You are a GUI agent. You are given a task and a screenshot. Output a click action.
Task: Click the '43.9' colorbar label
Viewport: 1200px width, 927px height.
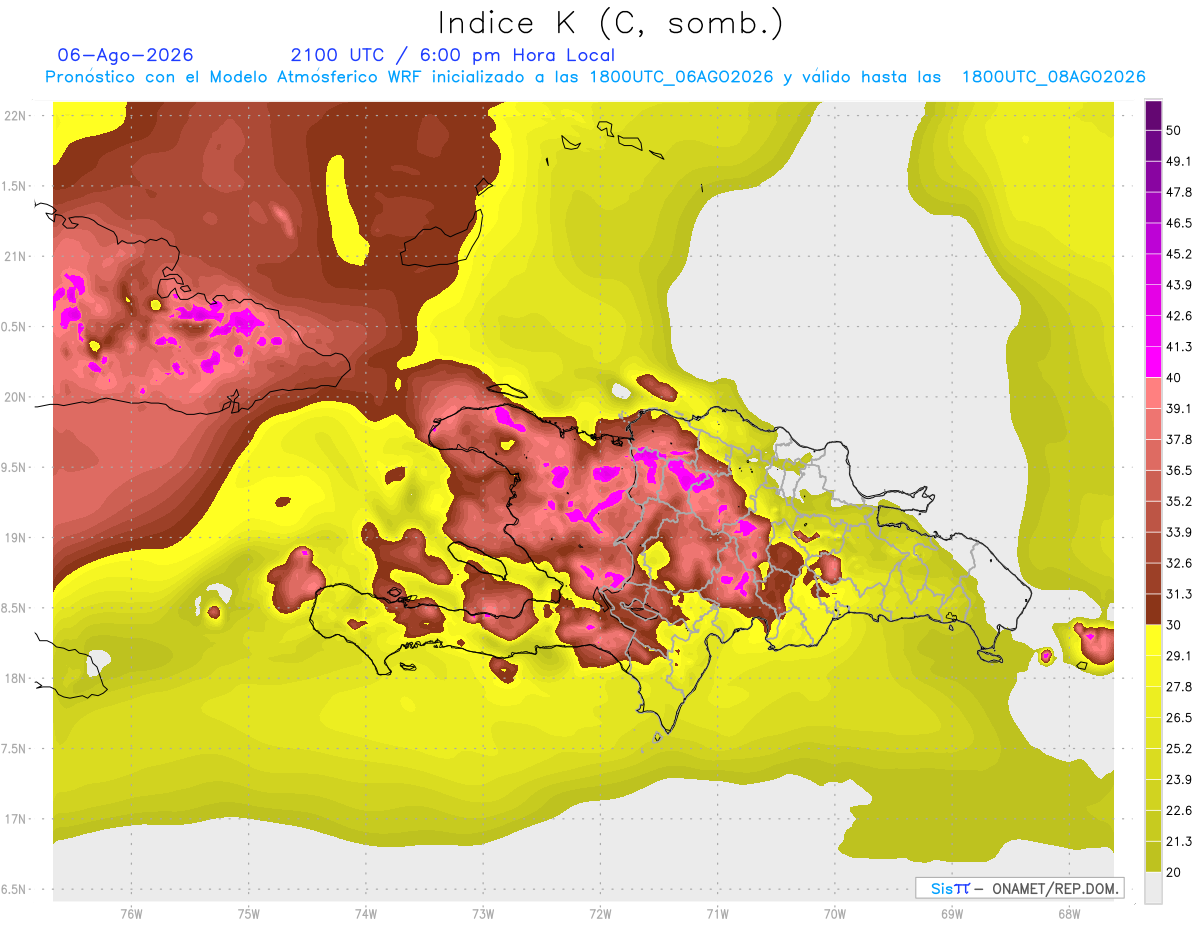tap(1179, 285)
